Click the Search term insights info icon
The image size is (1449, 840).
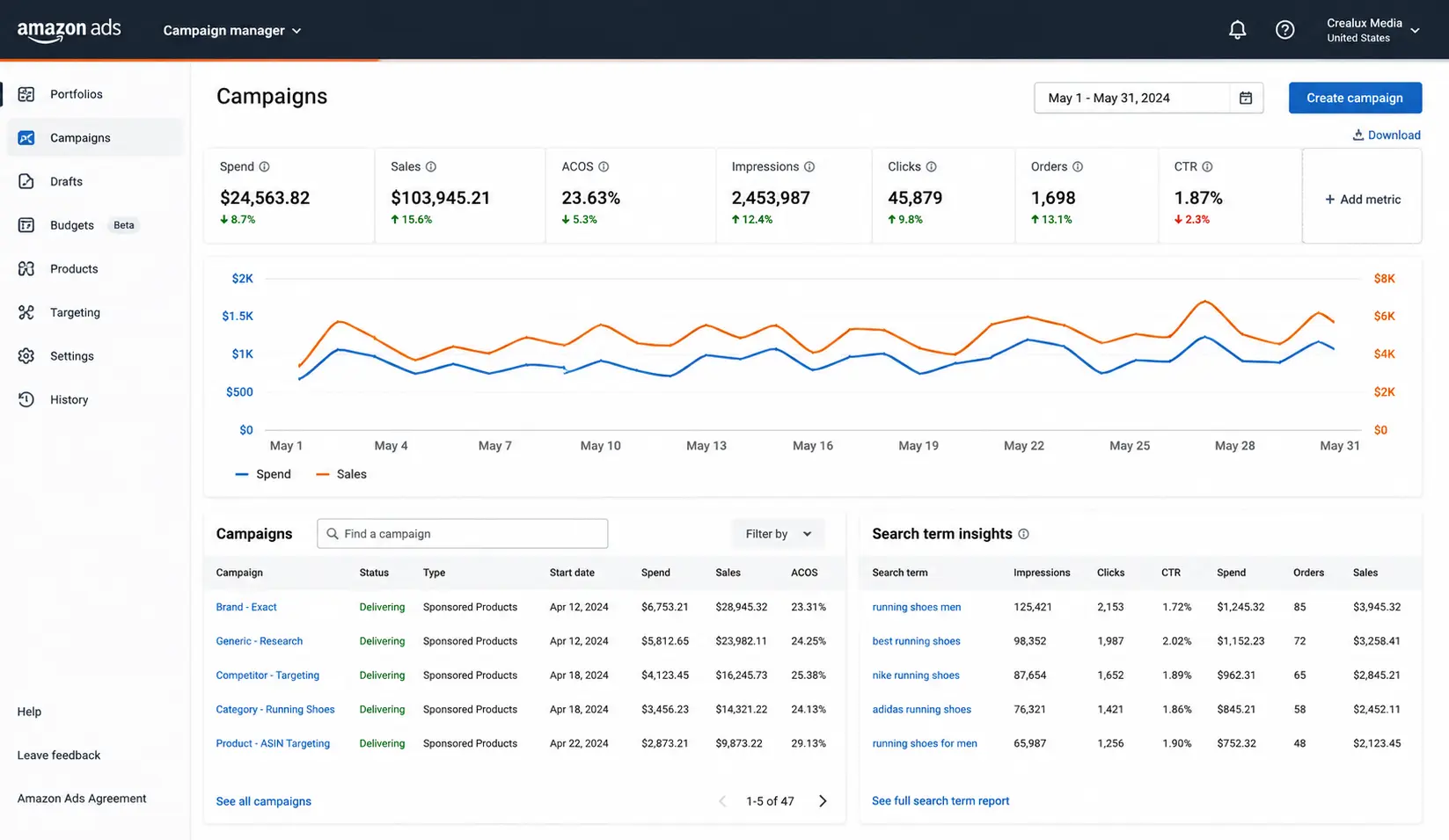(1023, 534)
